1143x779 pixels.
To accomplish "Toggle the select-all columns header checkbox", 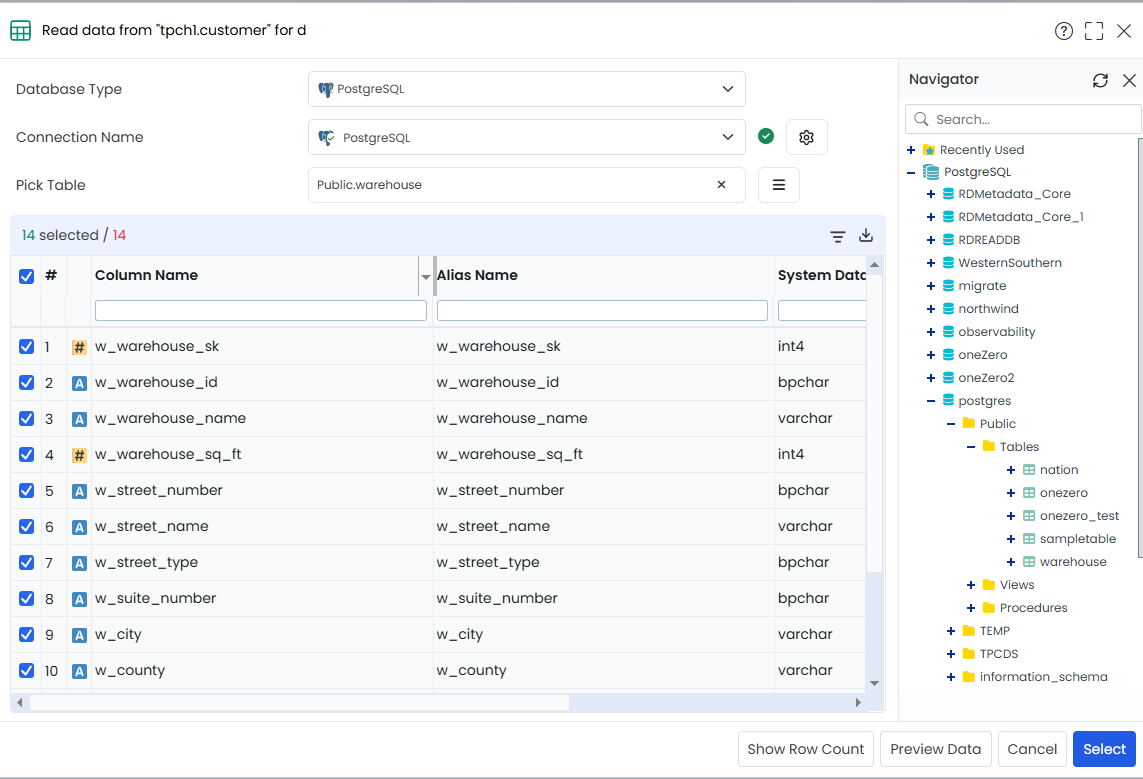I will (x=26, y=276).
